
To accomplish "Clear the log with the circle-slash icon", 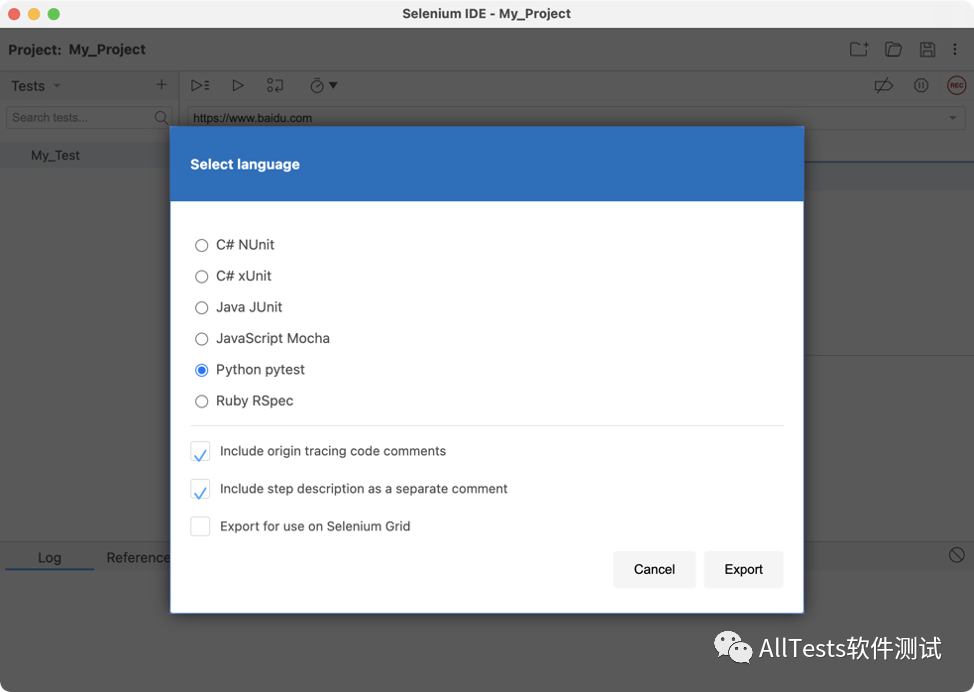I will [957, 555].
